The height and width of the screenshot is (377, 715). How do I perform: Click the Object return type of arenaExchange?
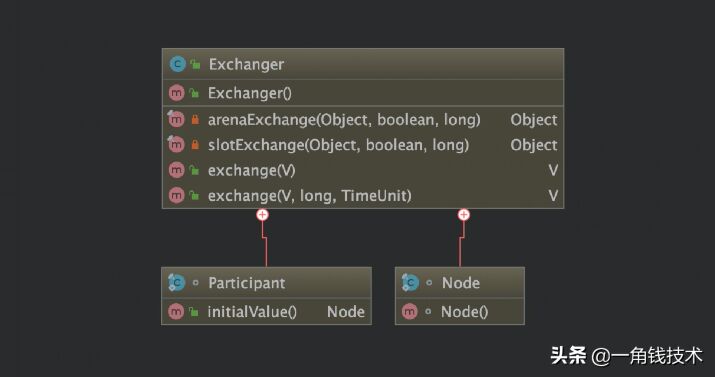(534, 119)
